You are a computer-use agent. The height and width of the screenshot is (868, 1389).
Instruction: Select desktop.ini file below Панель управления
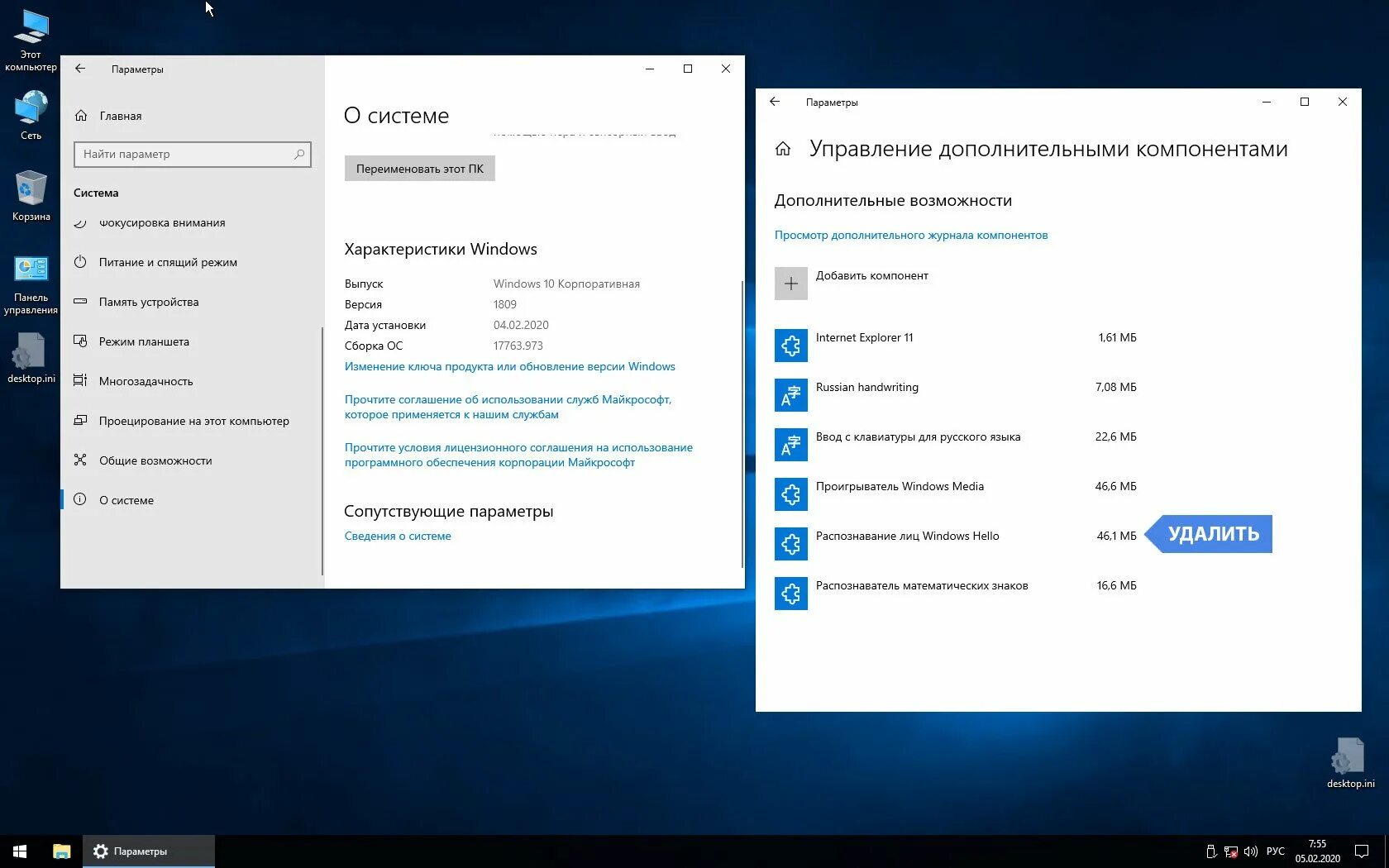tap(31, 358)
